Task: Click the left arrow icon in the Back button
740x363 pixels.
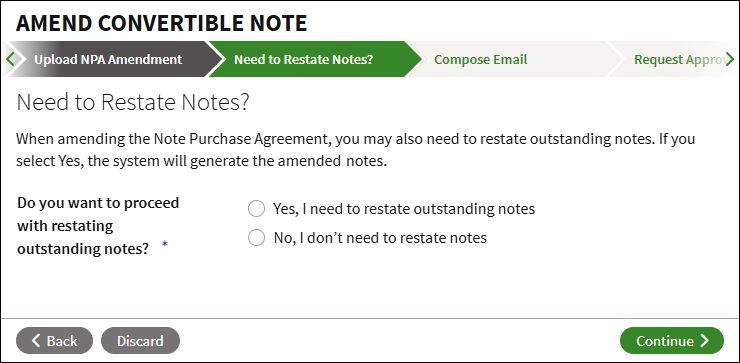Action: [36, 340]
